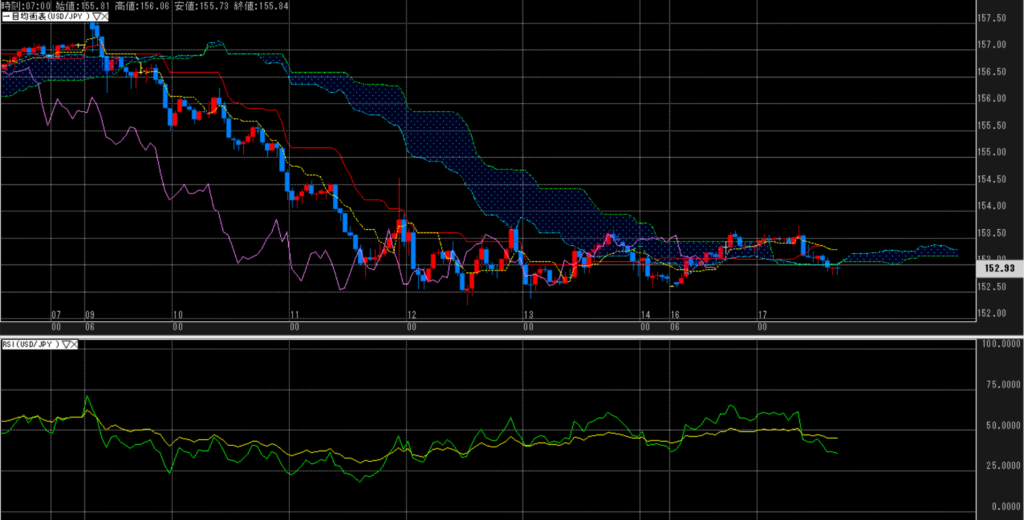
Task: Click the RSI(USD/JPY) indicator label
Action: (30, 344)
